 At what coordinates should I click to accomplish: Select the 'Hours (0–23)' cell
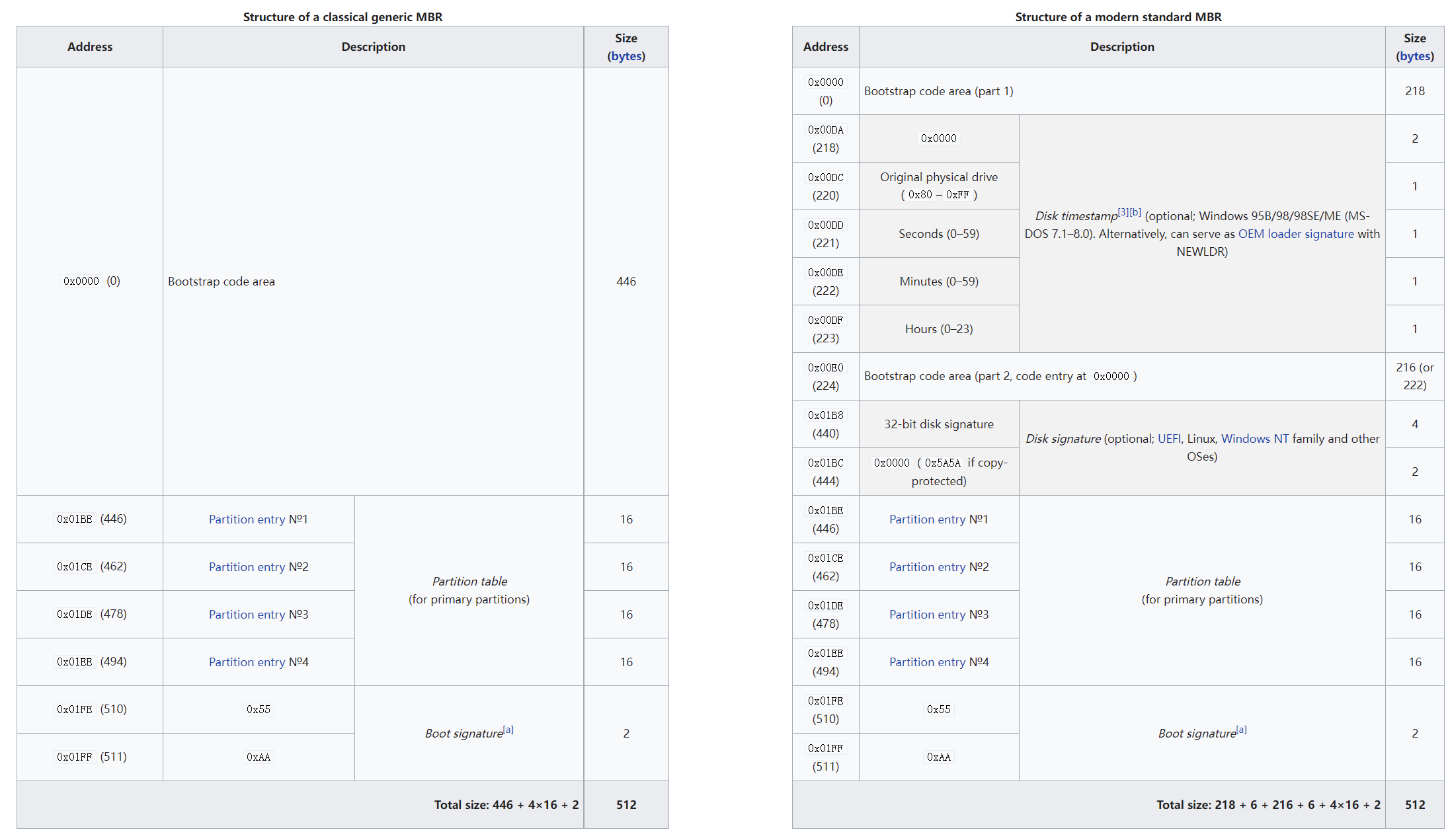939,329
